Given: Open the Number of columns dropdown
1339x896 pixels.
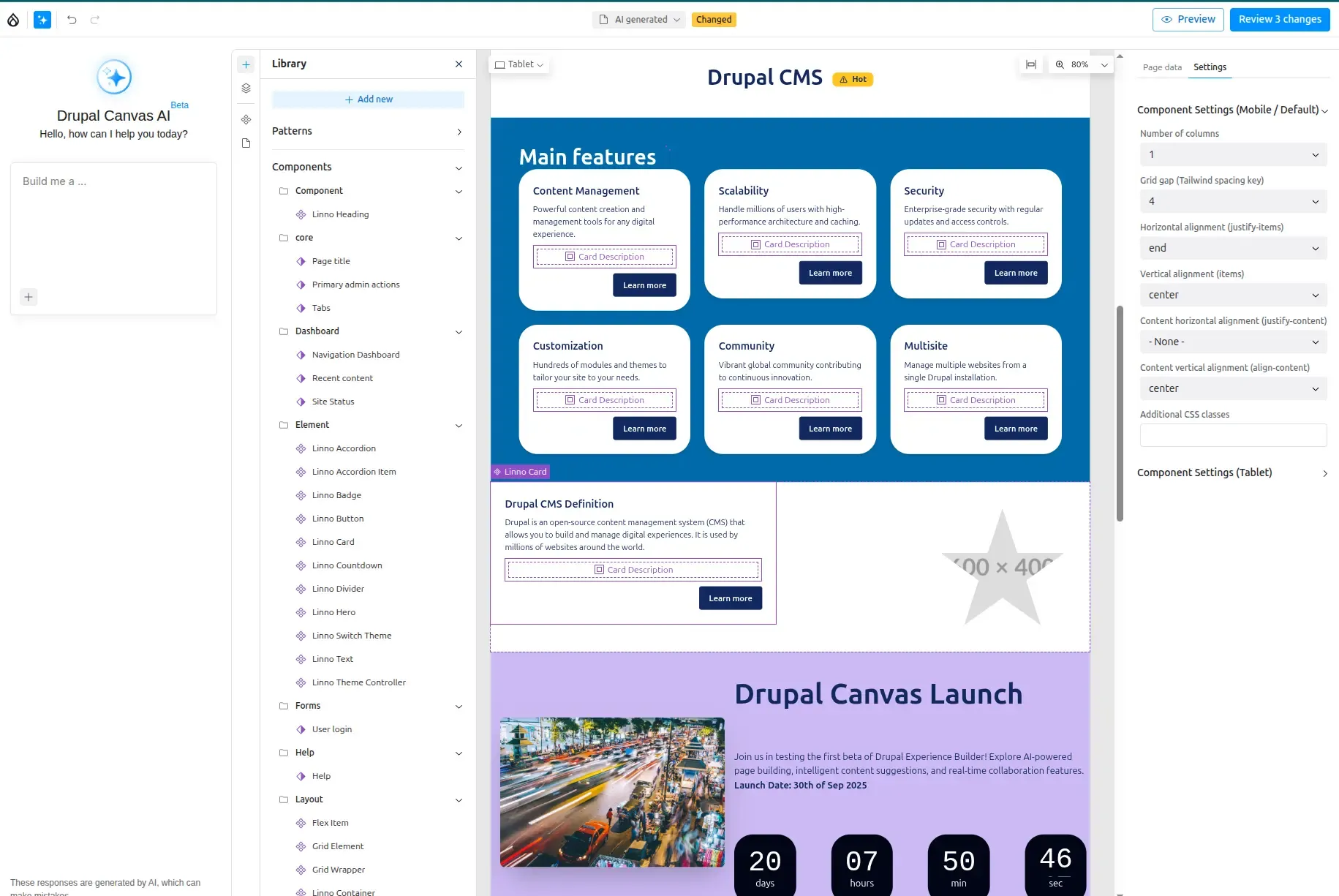Looking at the screenshot, I should click(1233, 154).
